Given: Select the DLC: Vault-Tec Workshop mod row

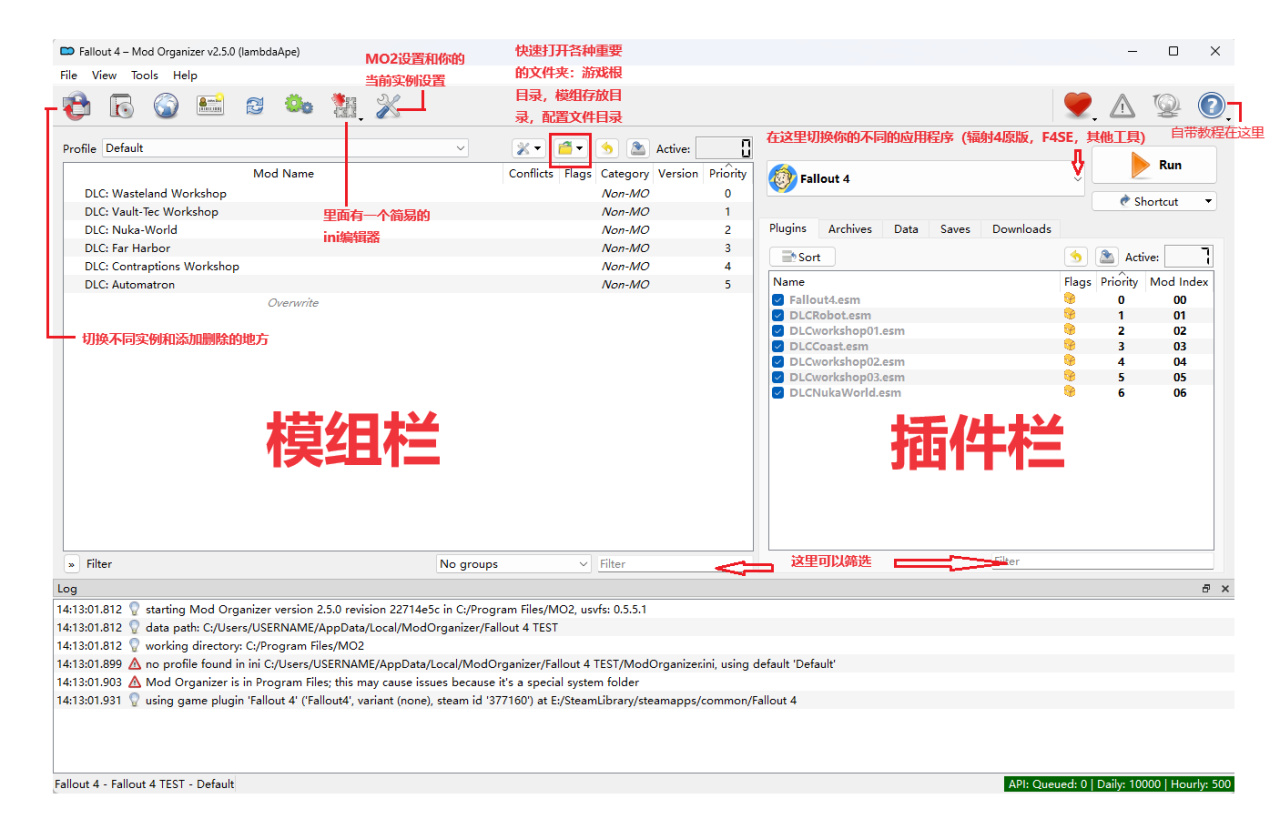Looking at the screenshot, I should pyautogui.click(x=408, y=212).
